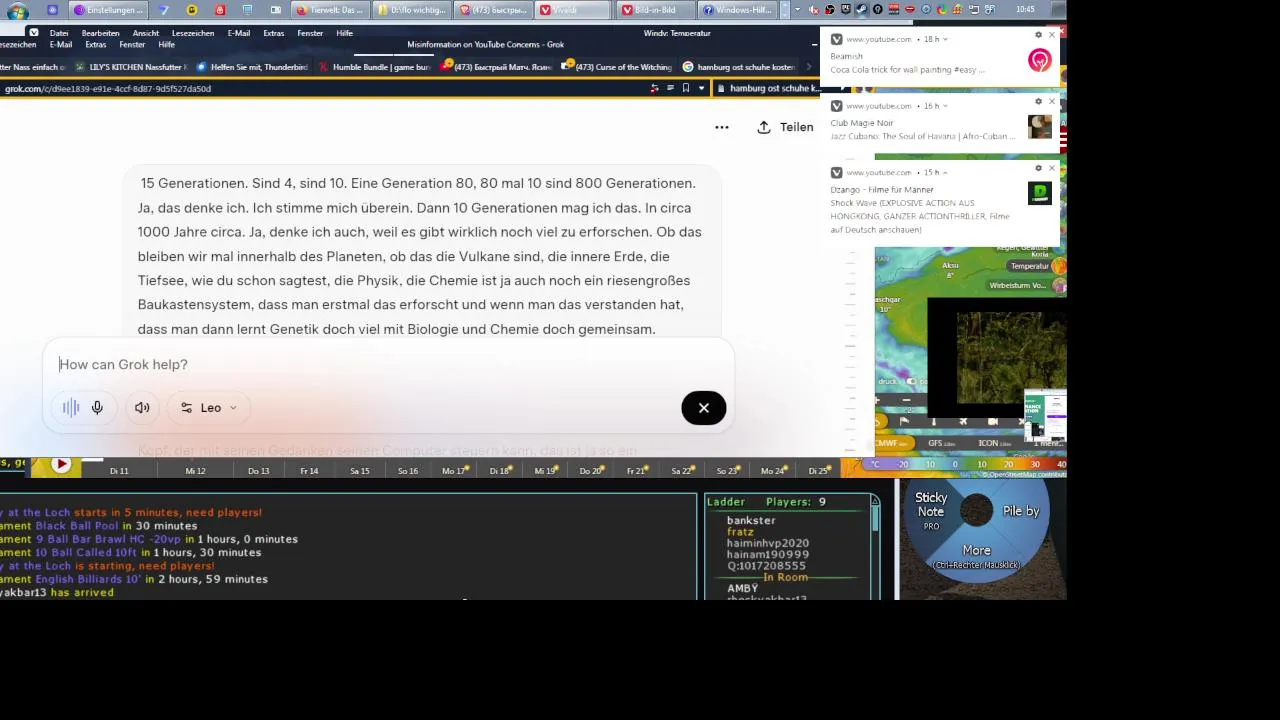Viewport: 1280px width, 720px height.
Task: Open the Ansicht menu
Action: (146, 33)
